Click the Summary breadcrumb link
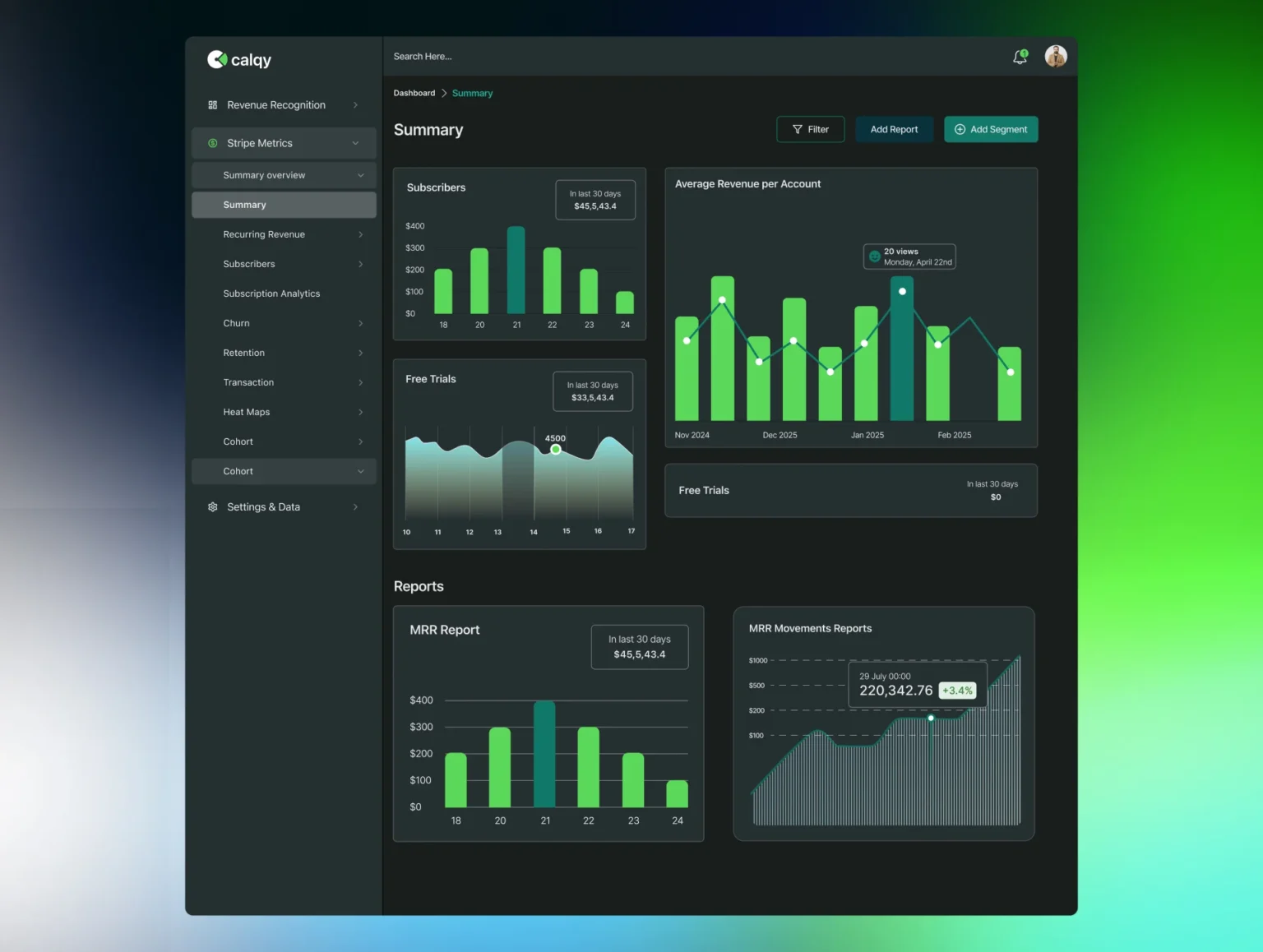 pos(472,94)
